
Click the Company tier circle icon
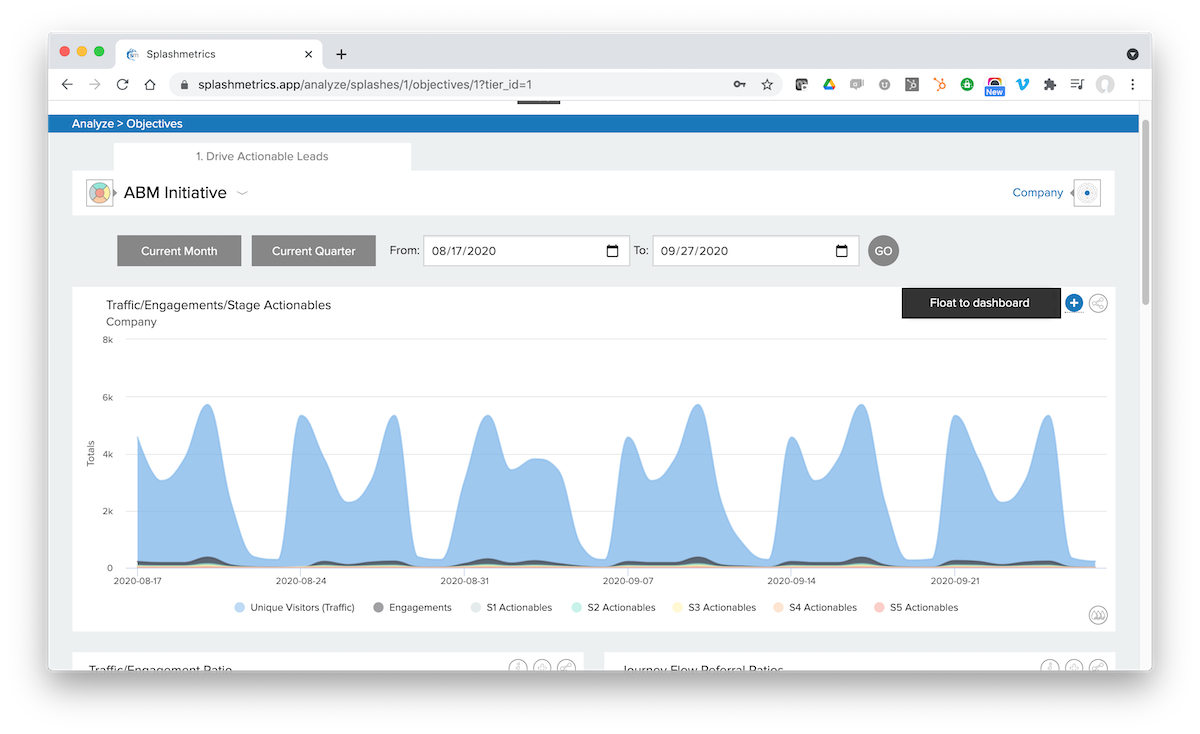coord(1087,193)
